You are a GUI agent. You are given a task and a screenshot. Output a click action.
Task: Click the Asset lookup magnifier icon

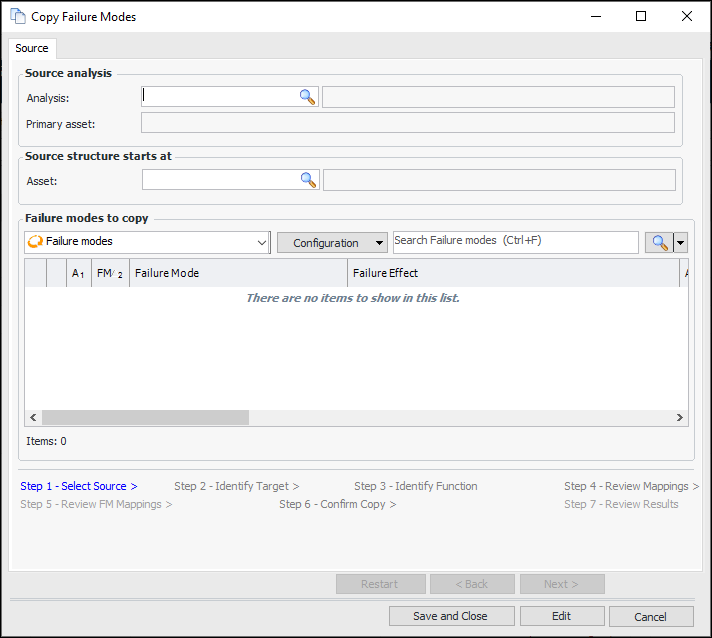coord(308,180)
